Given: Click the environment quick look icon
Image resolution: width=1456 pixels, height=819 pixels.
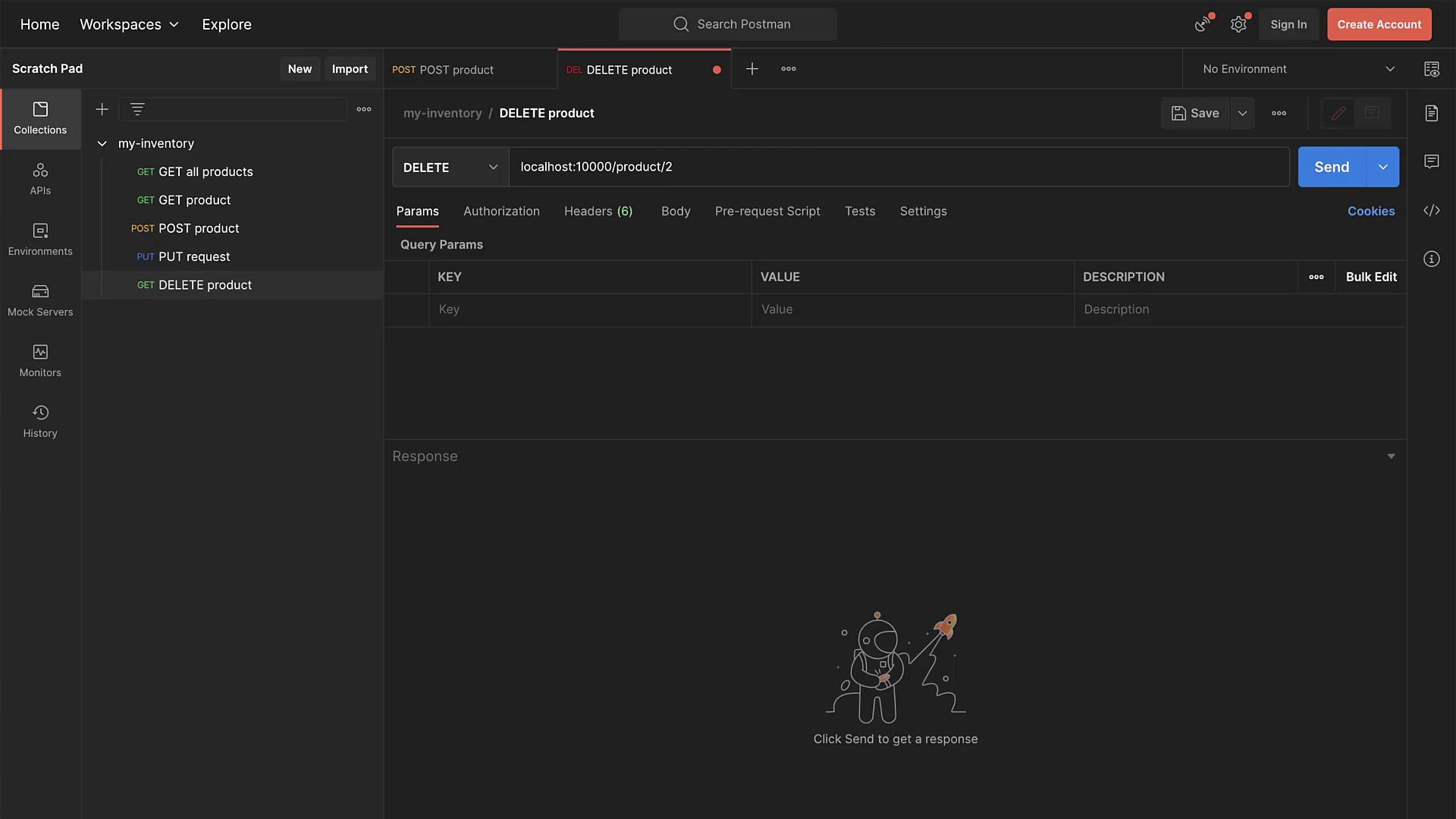Looking at the screenshot, I should click(x=1431, y=69).
